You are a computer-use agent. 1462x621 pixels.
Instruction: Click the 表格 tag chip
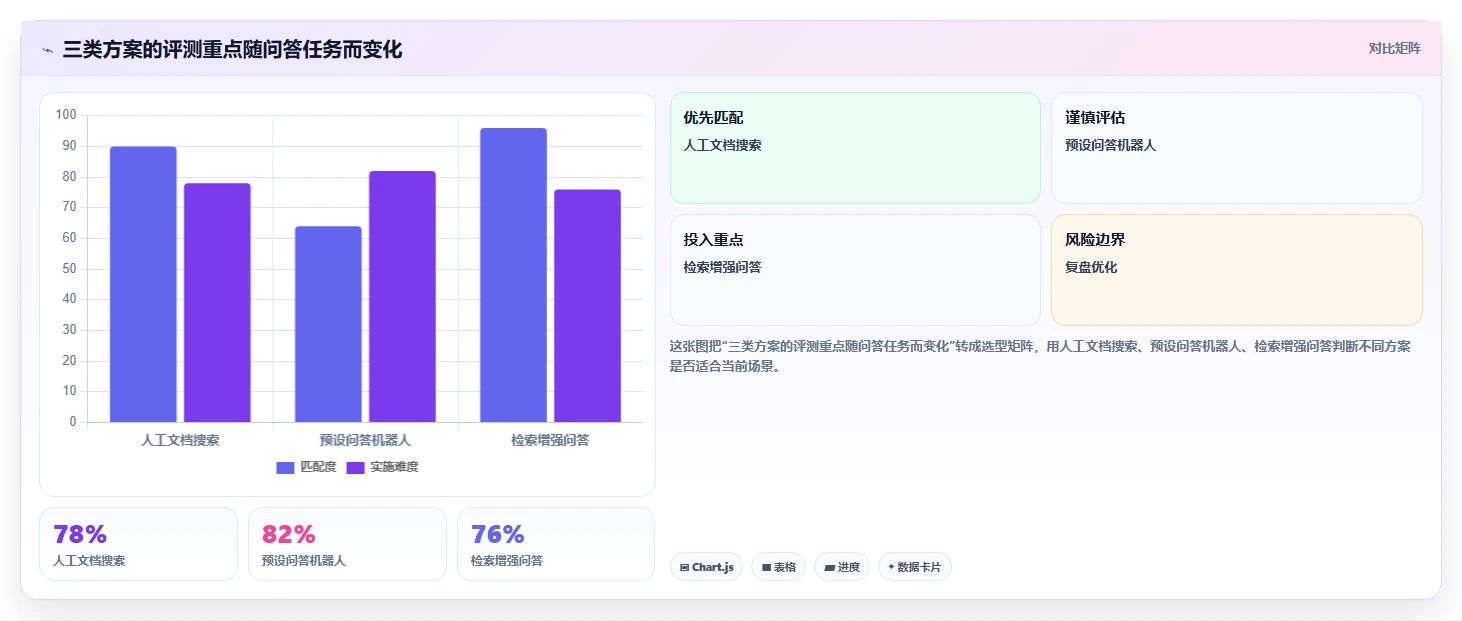tap(779, 567)
